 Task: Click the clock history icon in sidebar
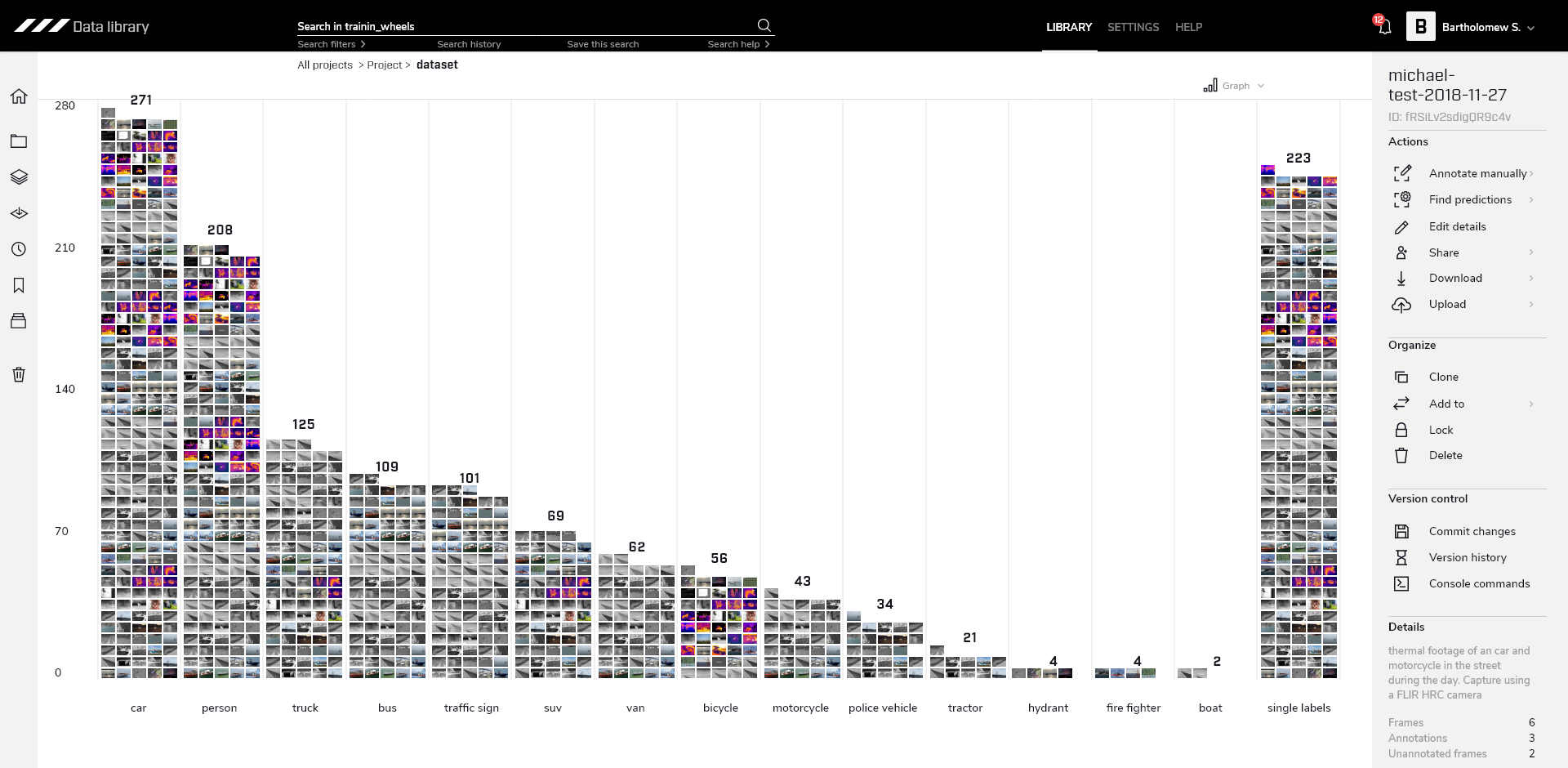click(19, 249)
